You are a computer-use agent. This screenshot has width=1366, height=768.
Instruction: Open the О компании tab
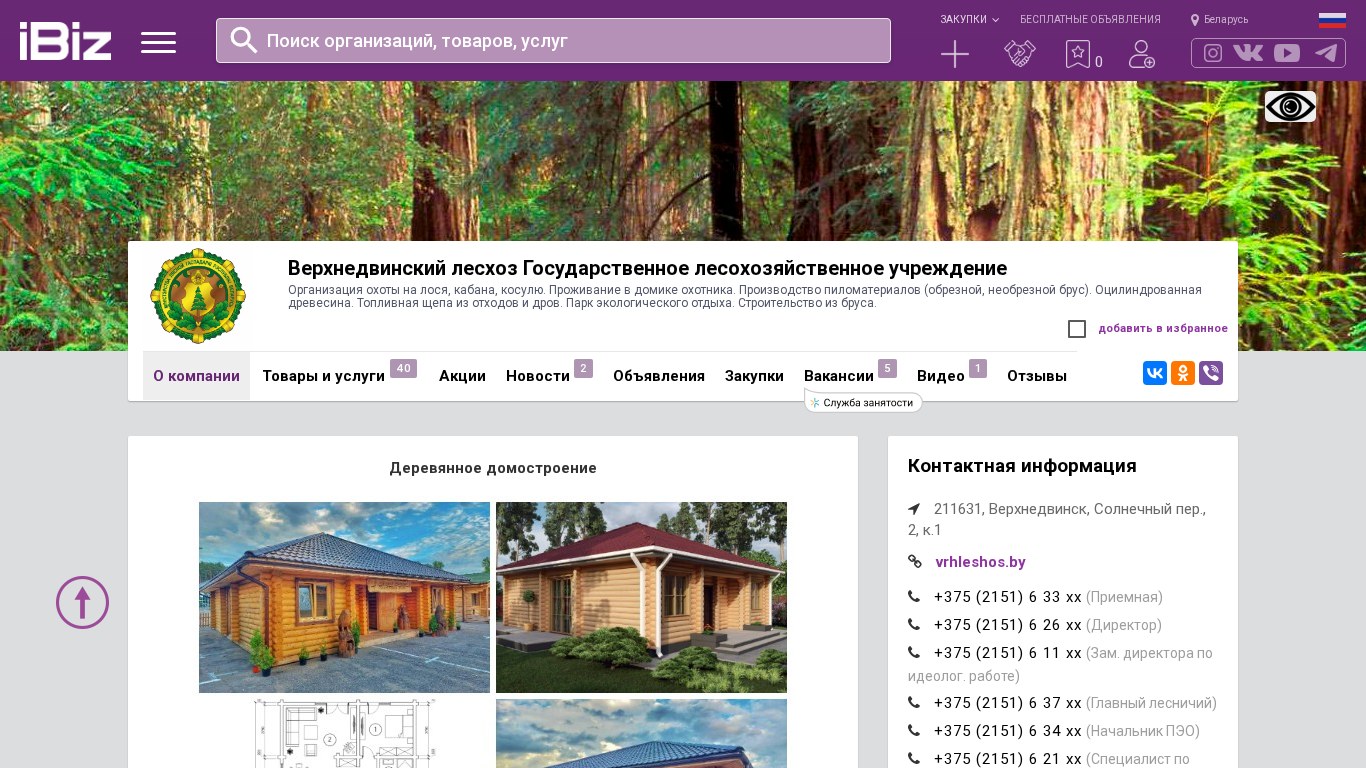click(x=196, y=376)
